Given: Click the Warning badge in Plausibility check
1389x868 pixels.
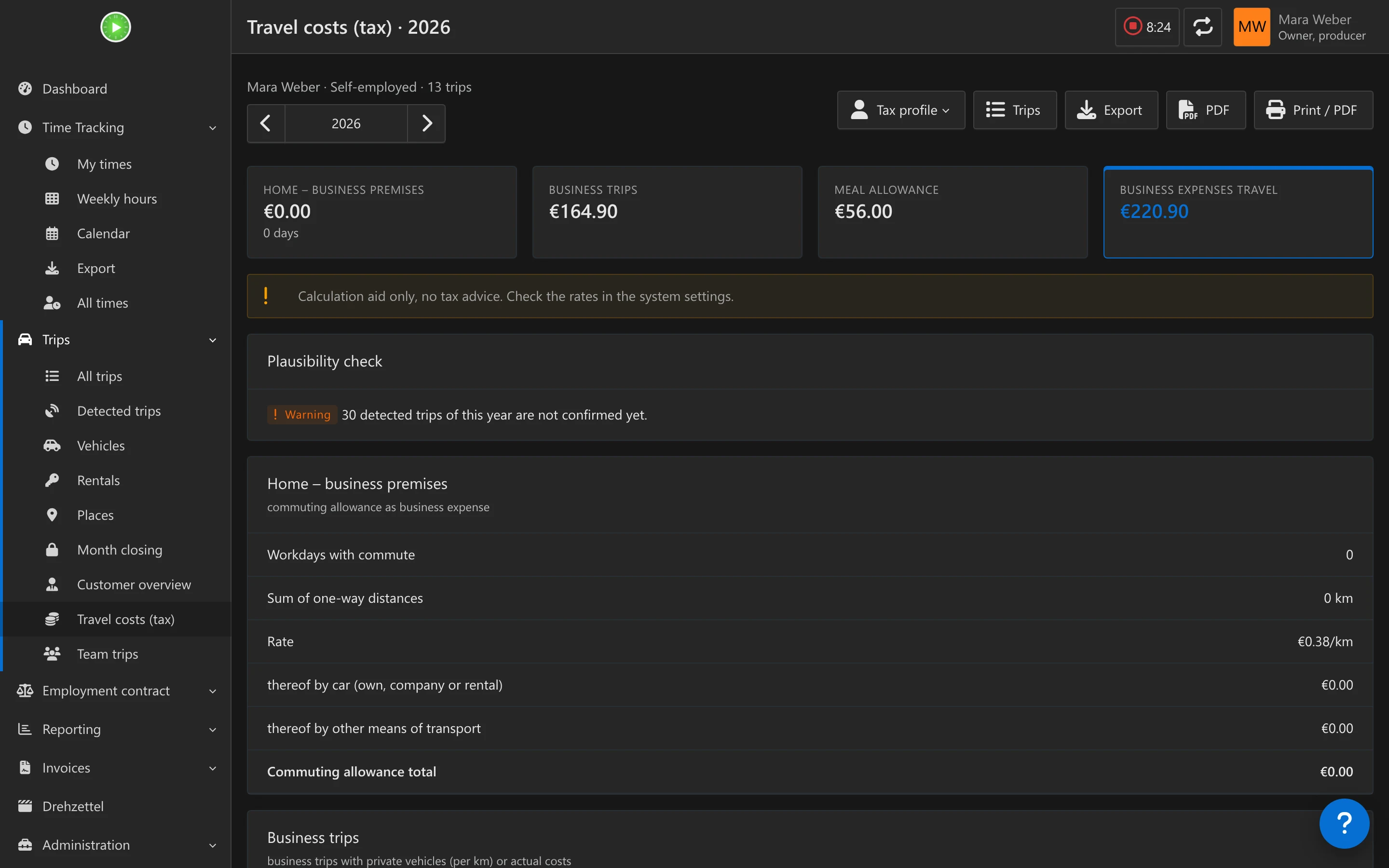Looking at the screenshot, I should click(301, 415).
